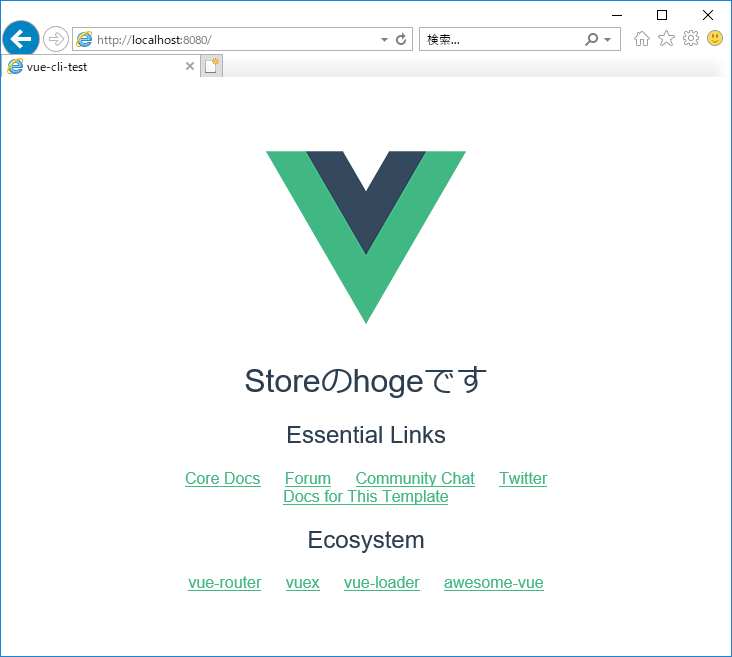This screenshot has height=657, width=732.
Task: Open the vuex link
Action: point(303,583)
